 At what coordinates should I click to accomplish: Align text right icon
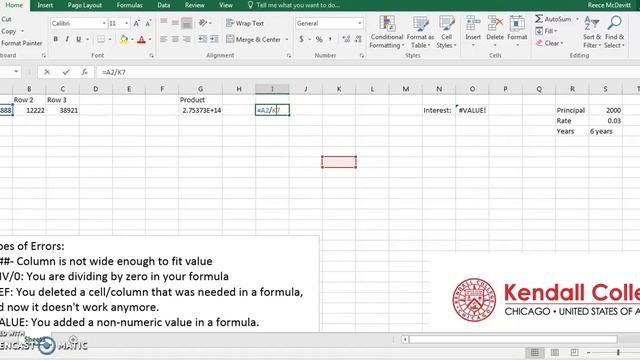[x=187, y=39]
